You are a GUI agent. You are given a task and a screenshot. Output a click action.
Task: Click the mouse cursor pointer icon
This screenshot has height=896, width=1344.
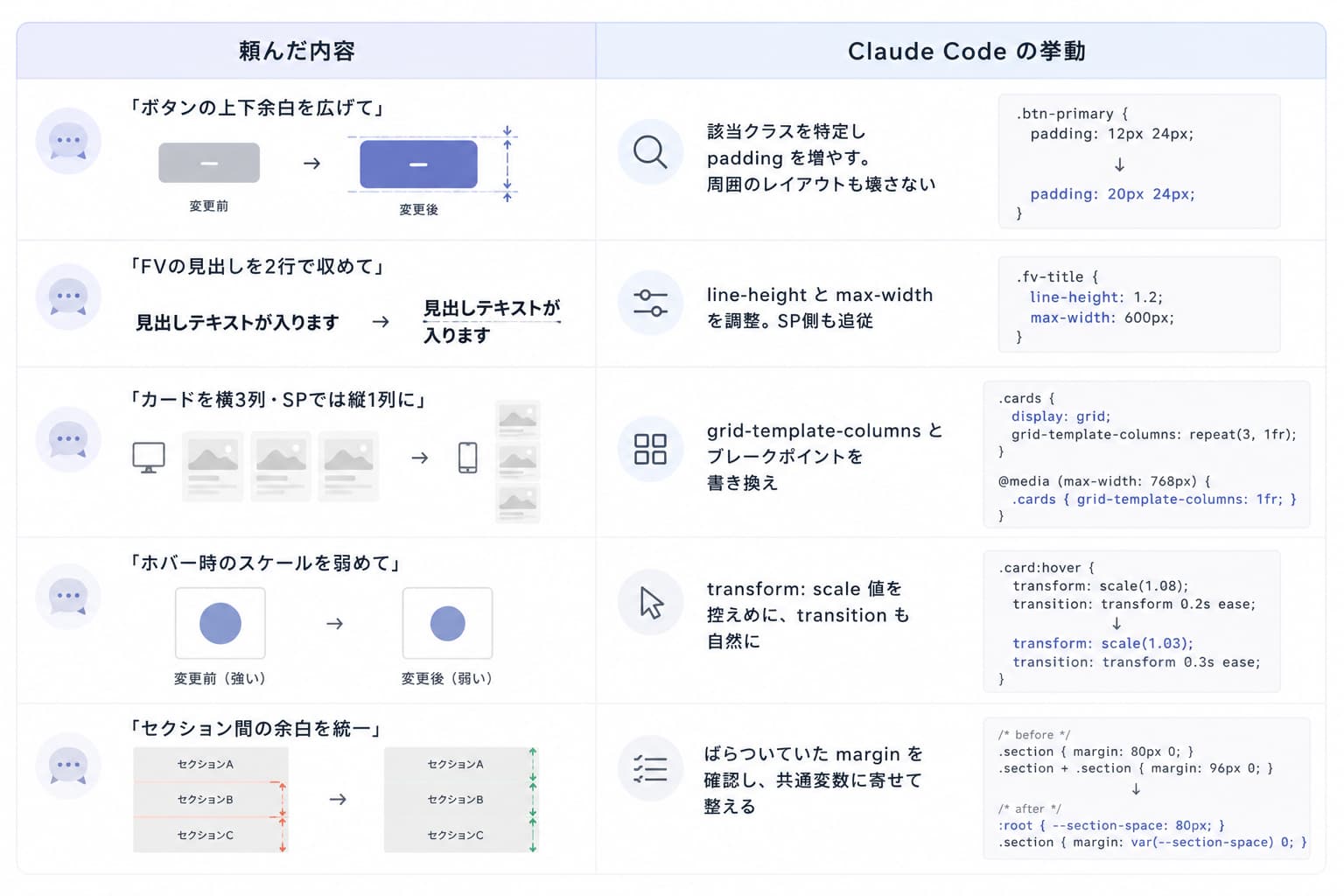click(x=651, y=603)
